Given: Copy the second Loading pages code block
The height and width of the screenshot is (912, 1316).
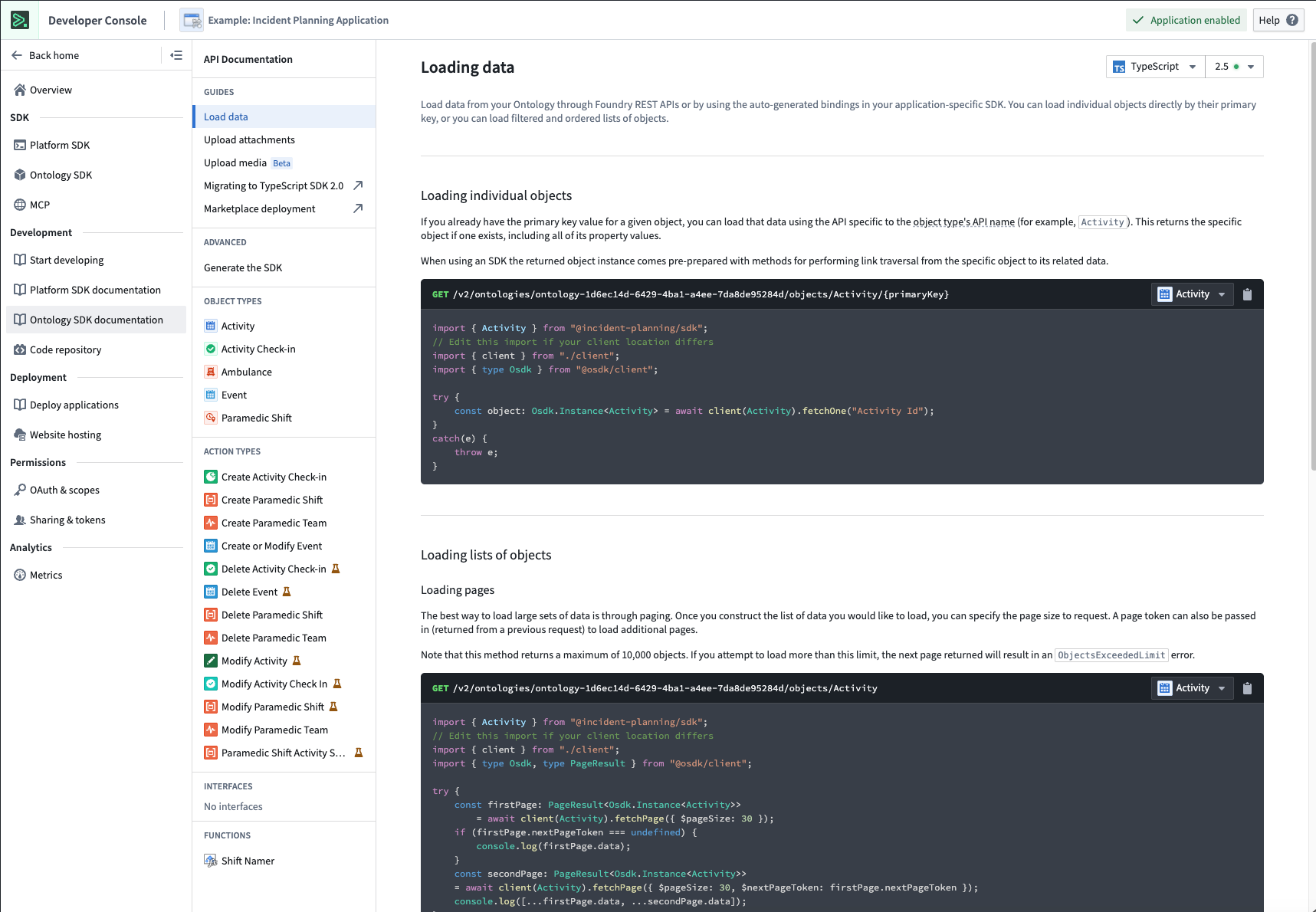Looking at the screenshot, I should 1247,688.
